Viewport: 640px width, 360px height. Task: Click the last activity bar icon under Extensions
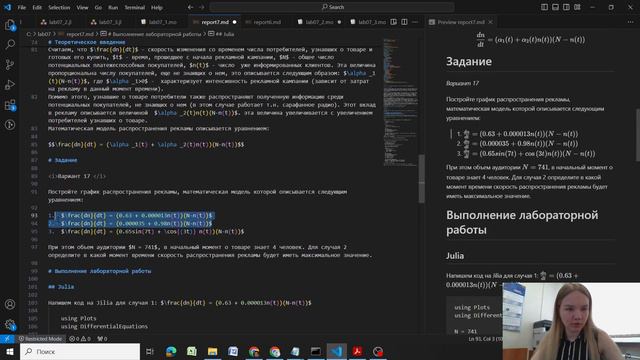(x=10, y=125)
